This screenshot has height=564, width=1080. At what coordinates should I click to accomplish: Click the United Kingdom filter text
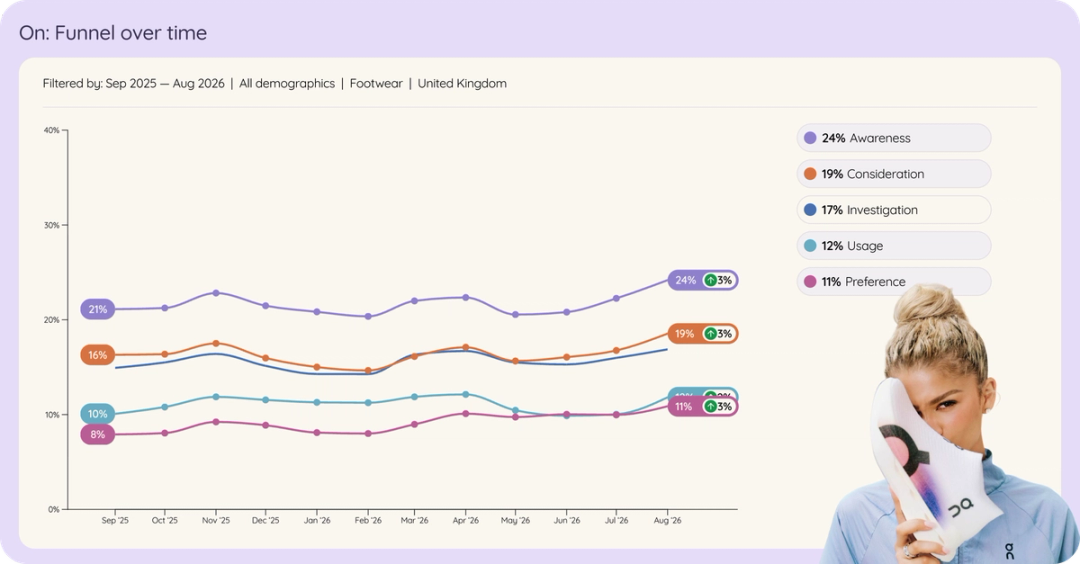coord(462,83)
